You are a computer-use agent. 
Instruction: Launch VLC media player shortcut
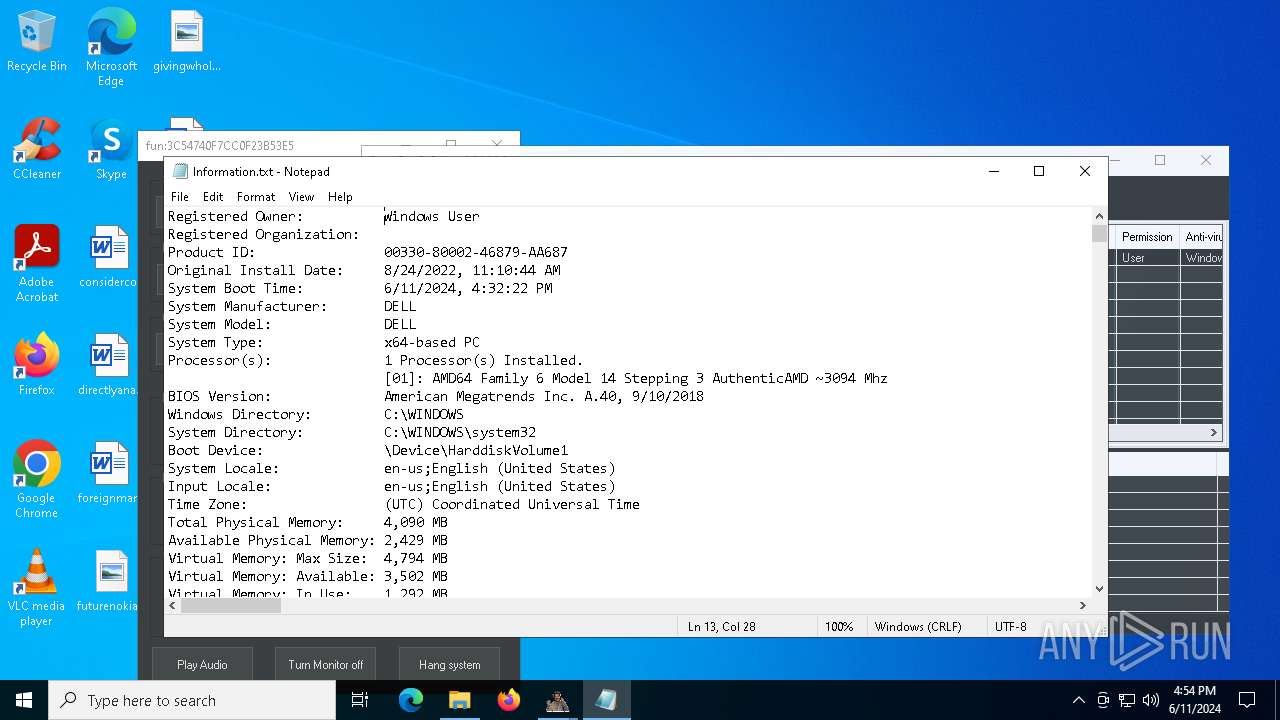(x=37, y=588)
